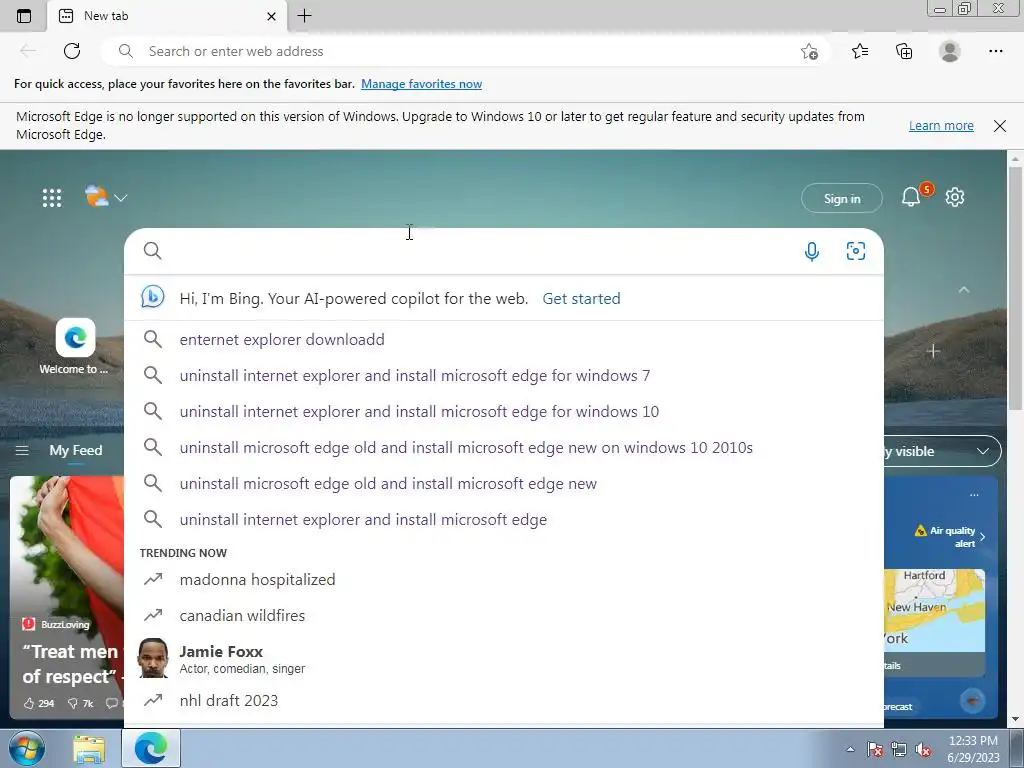Click the weather map thumbnail
1024x768 pixels.
935,610
